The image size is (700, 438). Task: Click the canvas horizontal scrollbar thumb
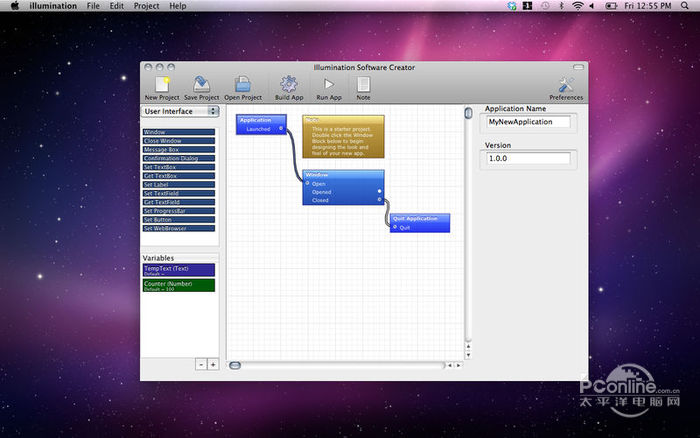[235, 365]
